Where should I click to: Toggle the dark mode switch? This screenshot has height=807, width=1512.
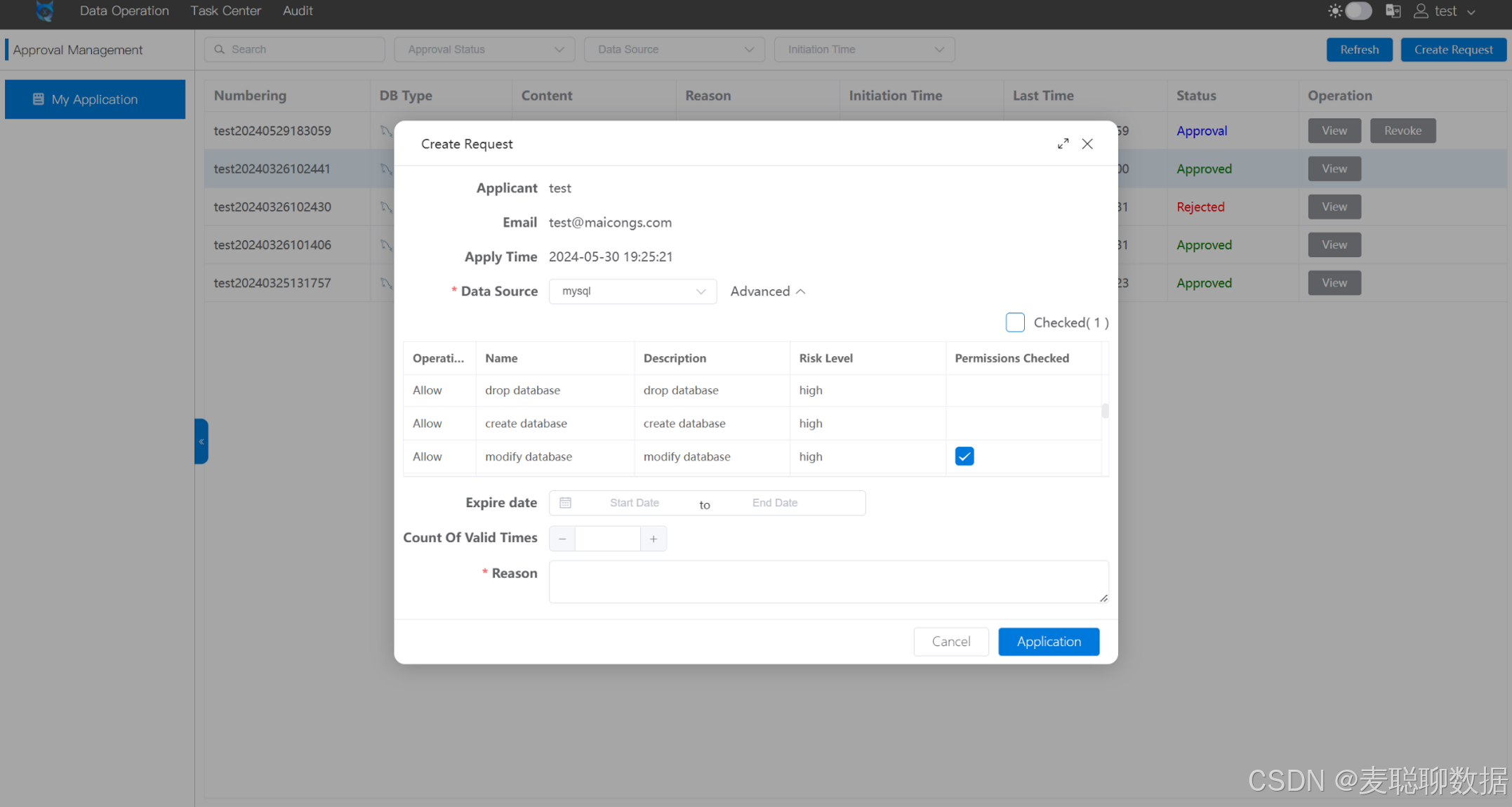(x=1358, y=11)
